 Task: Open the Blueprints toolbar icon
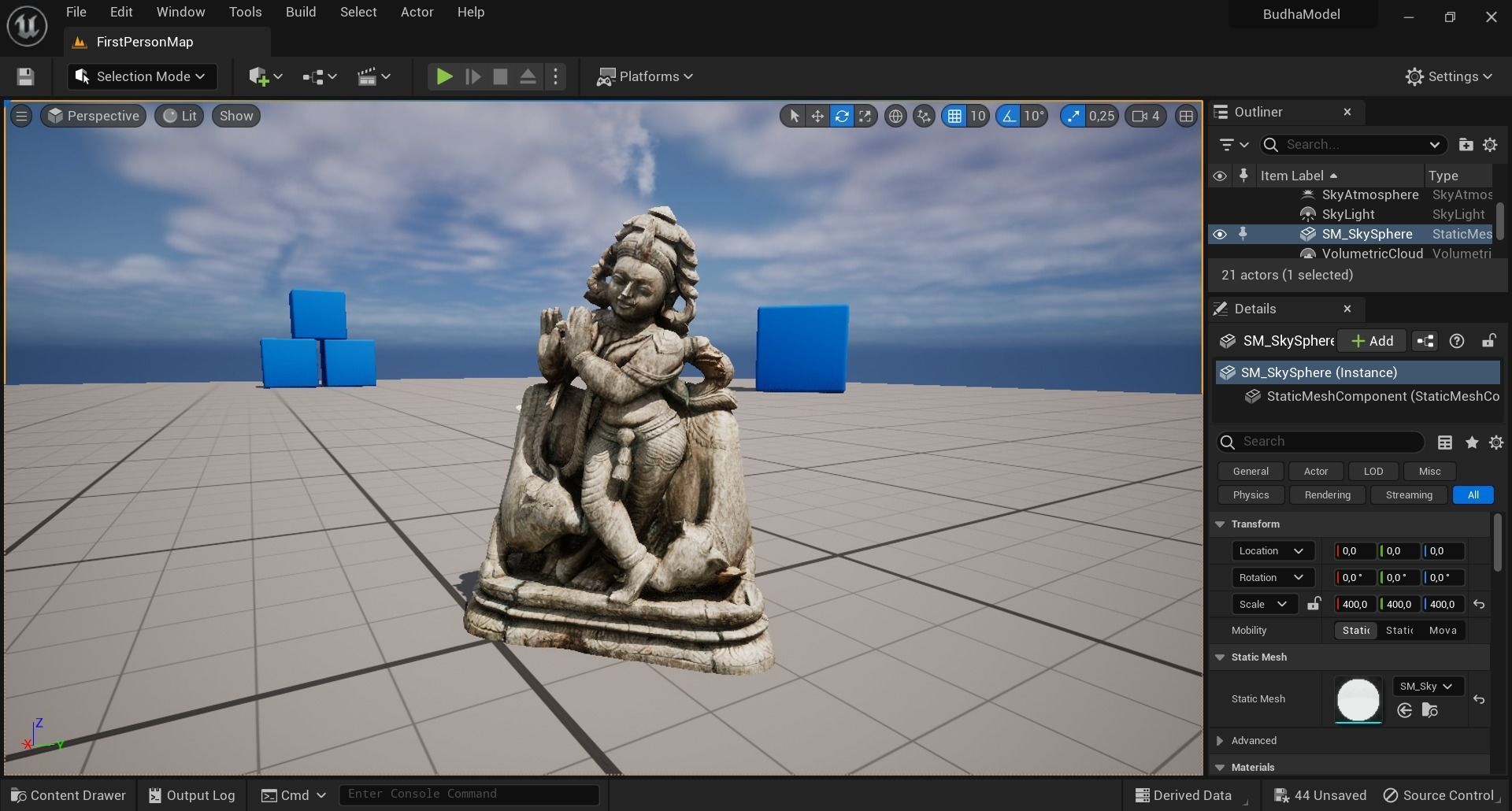click(x=319, y=76)
